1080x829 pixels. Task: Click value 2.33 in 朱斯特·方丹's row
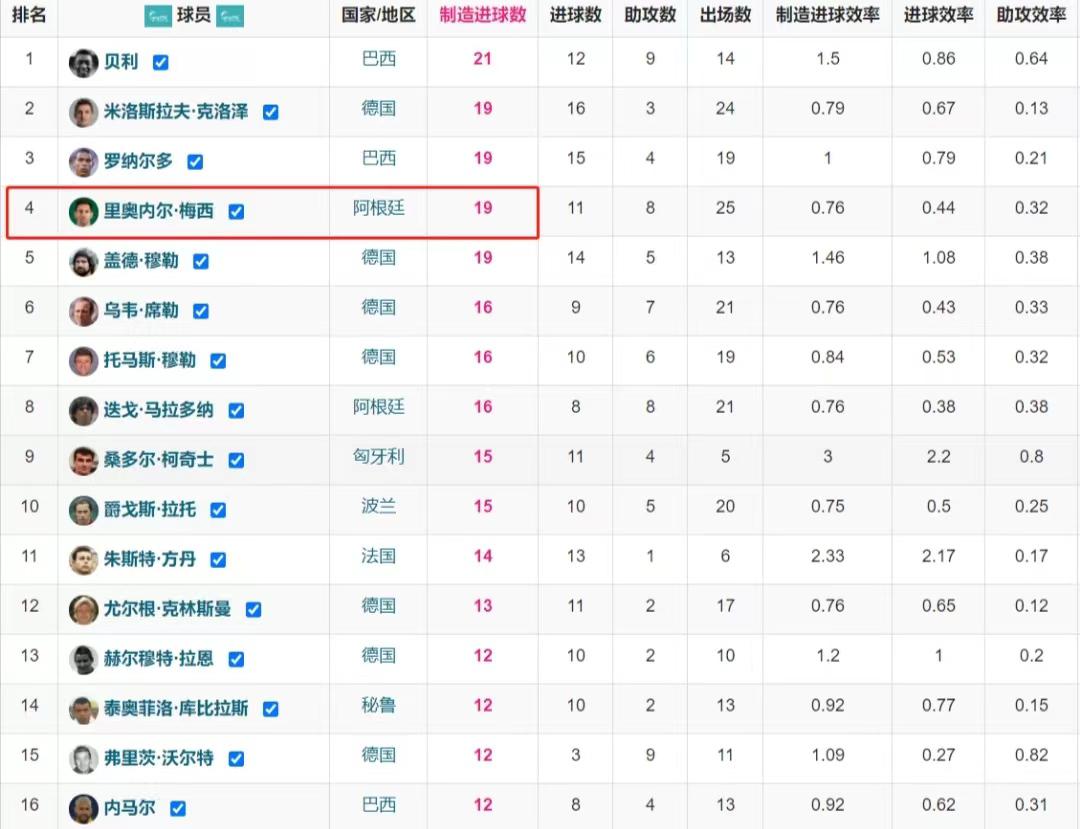(x=827, y=556)
